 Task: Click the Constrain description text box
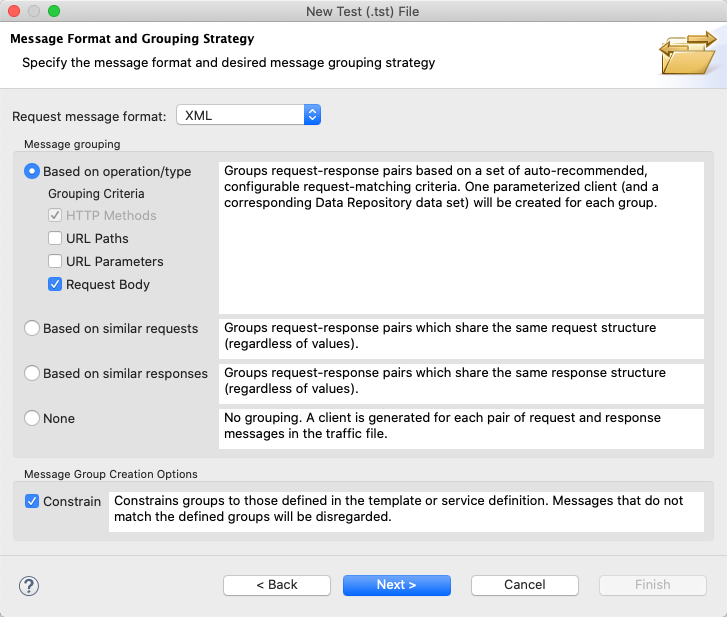click(406, 512)
